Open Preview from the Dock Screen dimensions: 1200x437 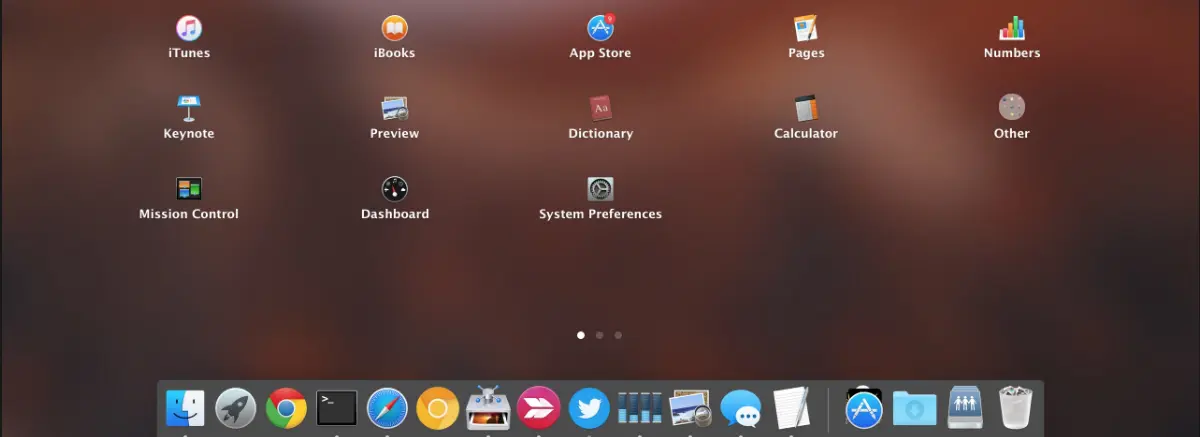tap(690, 408)
